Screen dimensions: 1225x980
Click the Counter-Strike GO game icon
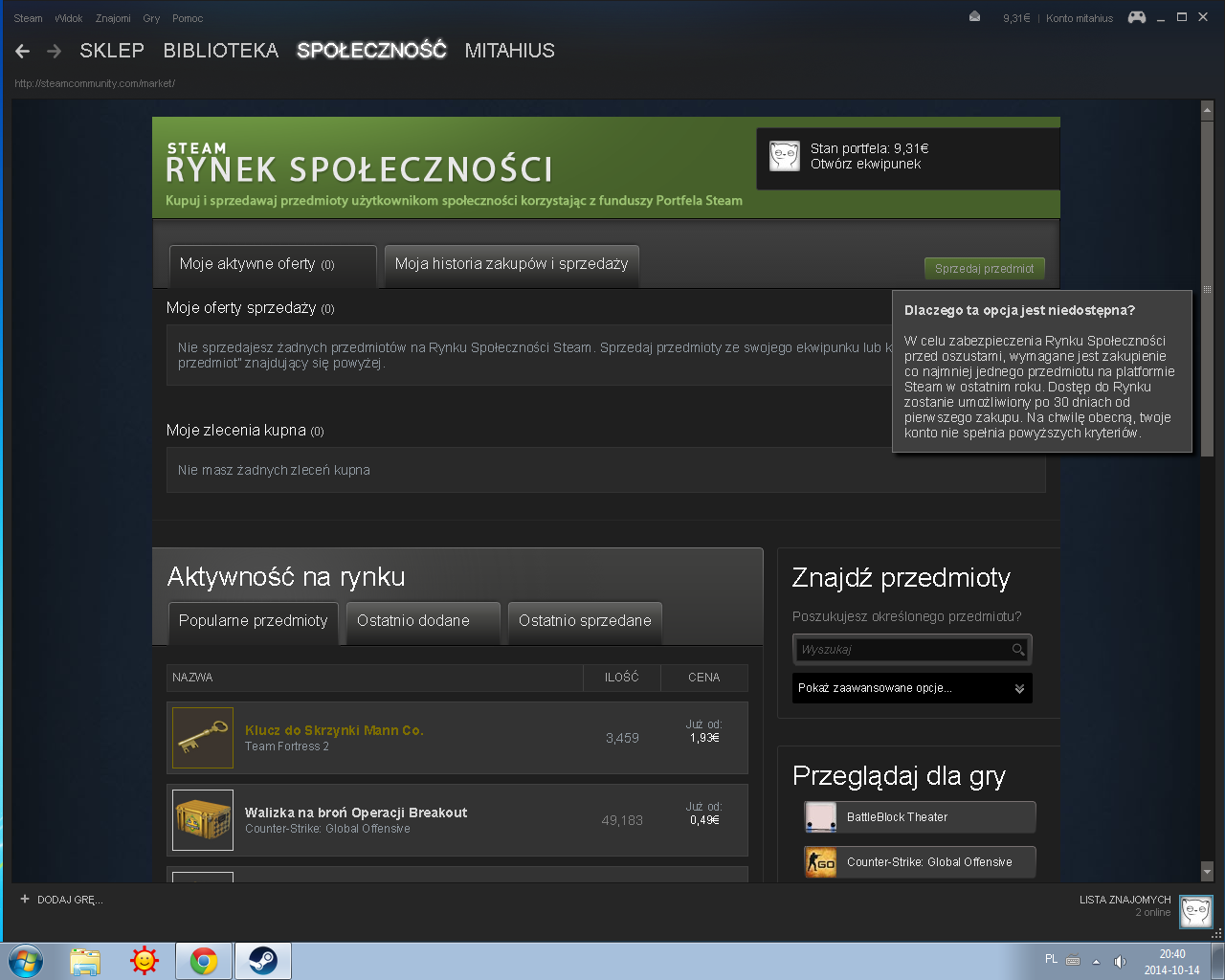point(821,862)
